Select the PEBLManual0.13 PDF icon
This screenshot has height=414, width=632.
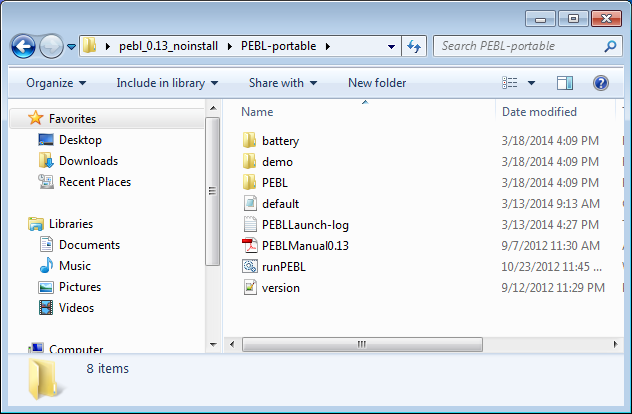(x=250, y=245)
